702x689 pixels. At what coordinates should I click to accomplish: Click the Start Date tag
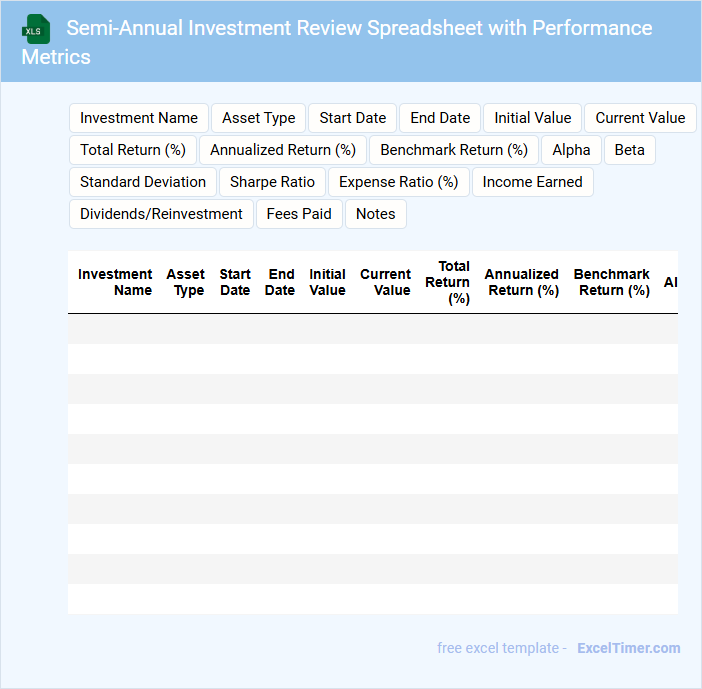click(352, 118)
